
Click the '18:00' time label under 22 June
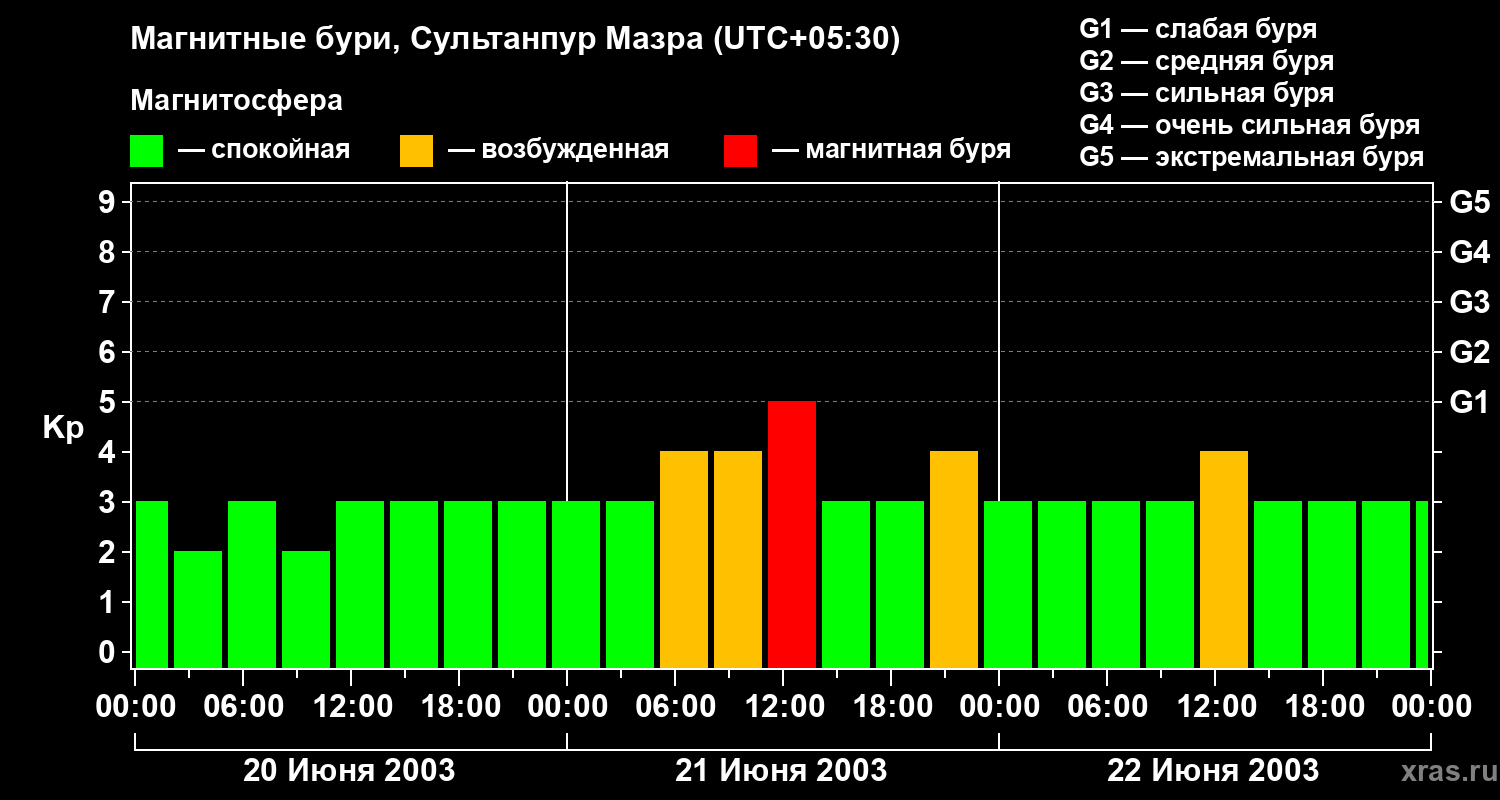coord(1324,707)
